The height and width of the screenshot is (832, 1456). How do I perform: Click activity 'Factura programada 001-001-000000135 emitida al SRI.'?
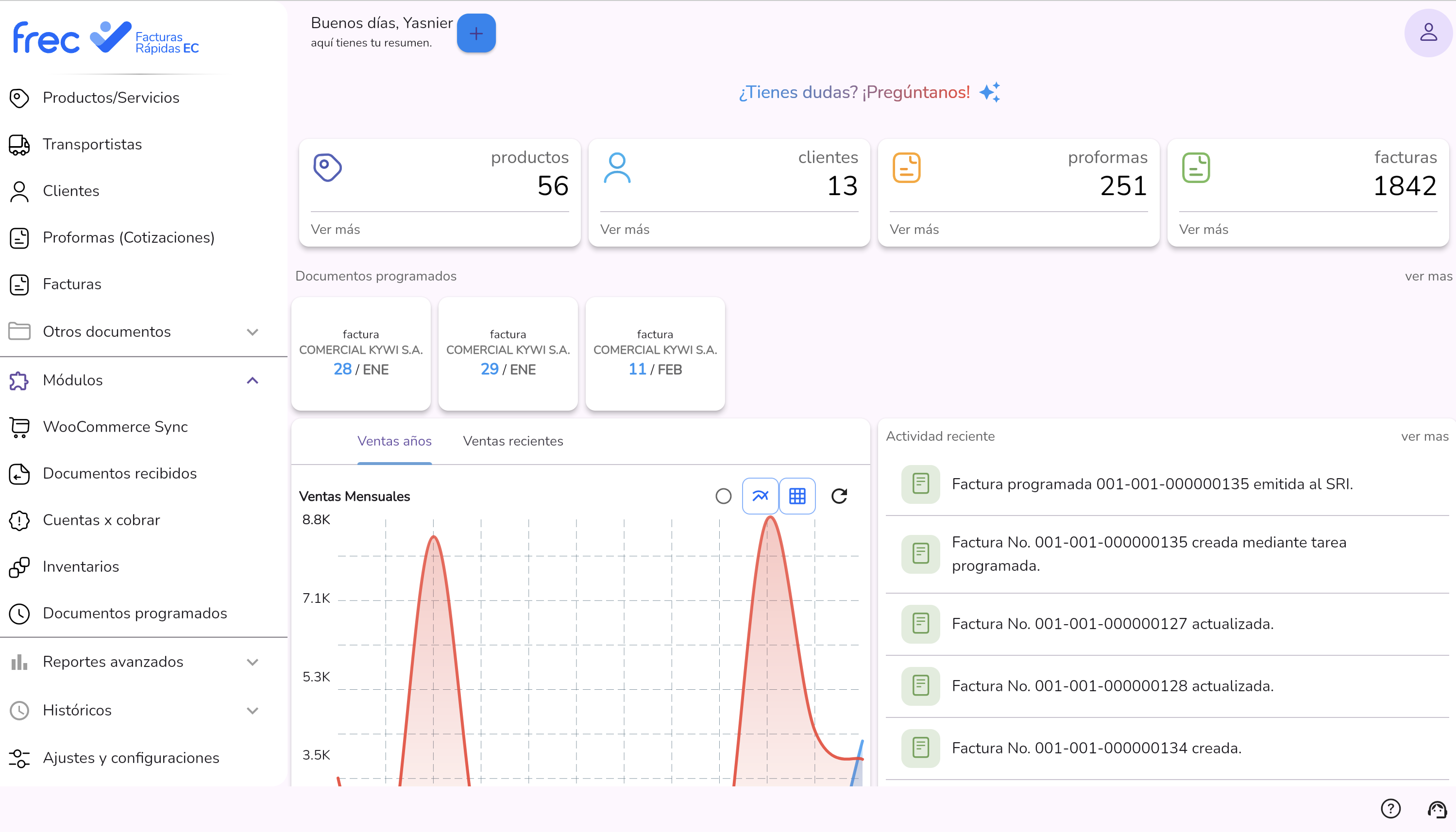pos(1167,484)
